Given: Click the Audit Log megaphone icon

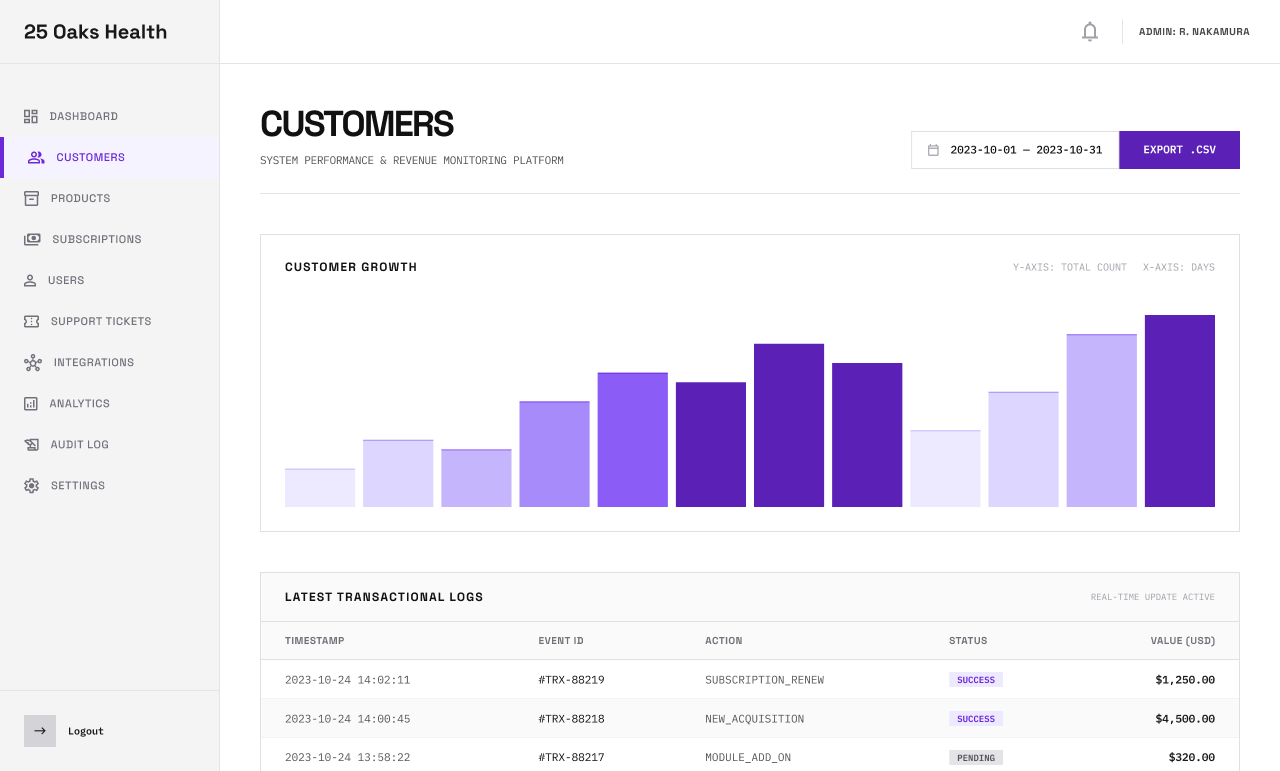Looking at the screenshot, I should tap(31, 444).
